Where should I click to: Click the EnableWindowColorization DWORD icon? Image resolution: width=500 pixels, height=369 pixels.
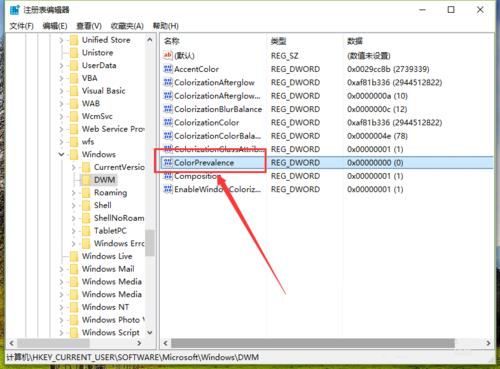[168, 189]
